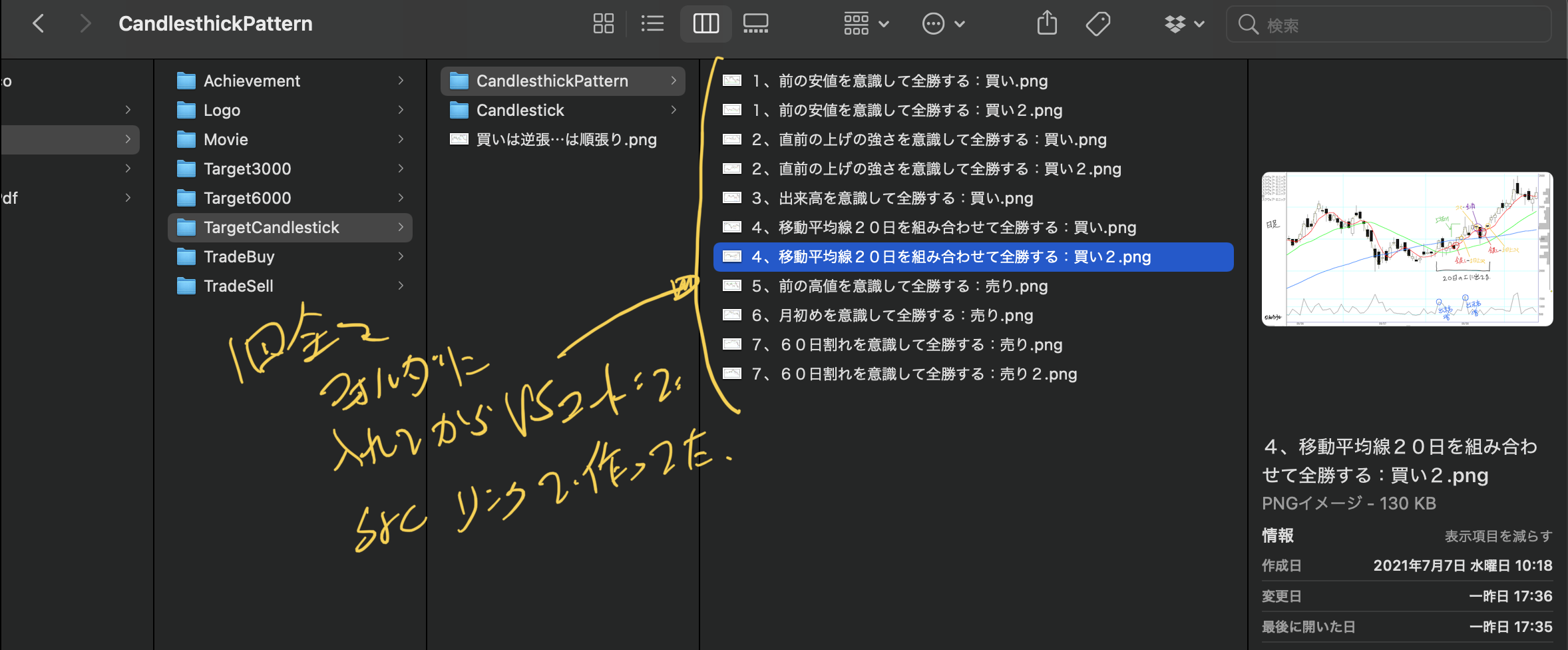Viewport: 1568px width, 650px height.
Task: Select file 1、前の安値を意識して全勝する：買い２.png
Action: click(974, 110)
